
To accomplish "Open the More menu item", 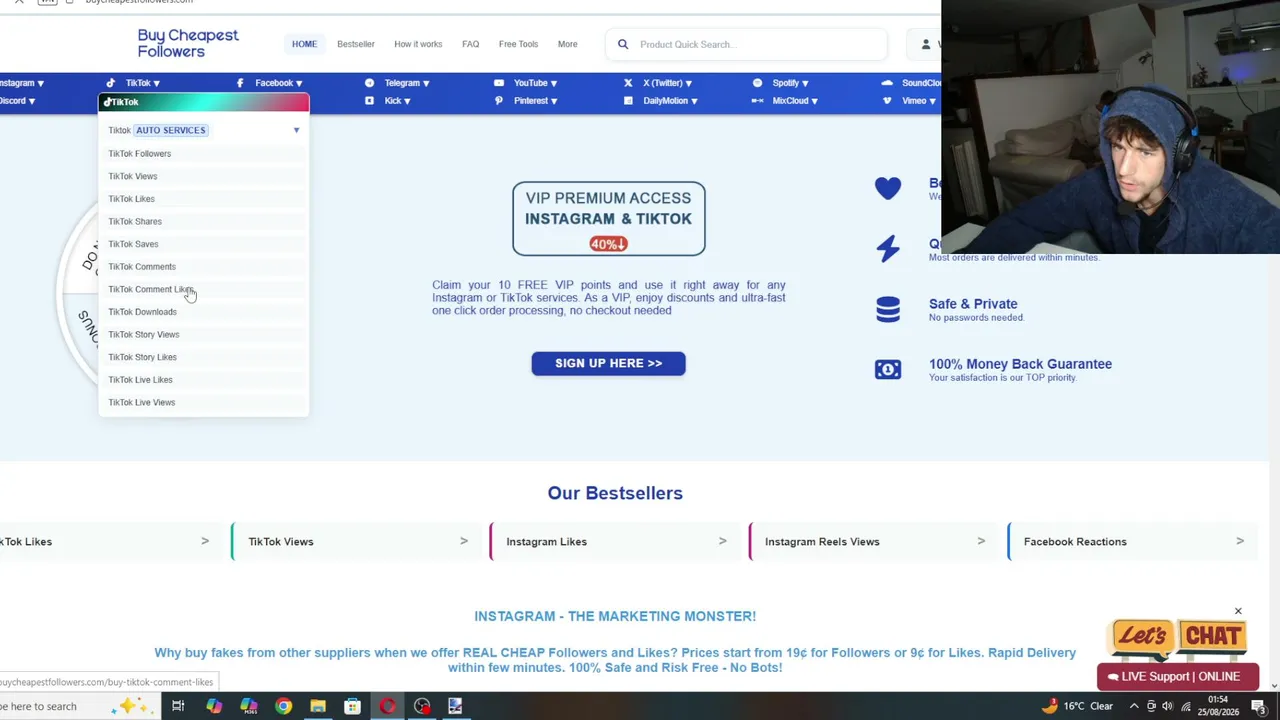I will coord(567,44).
